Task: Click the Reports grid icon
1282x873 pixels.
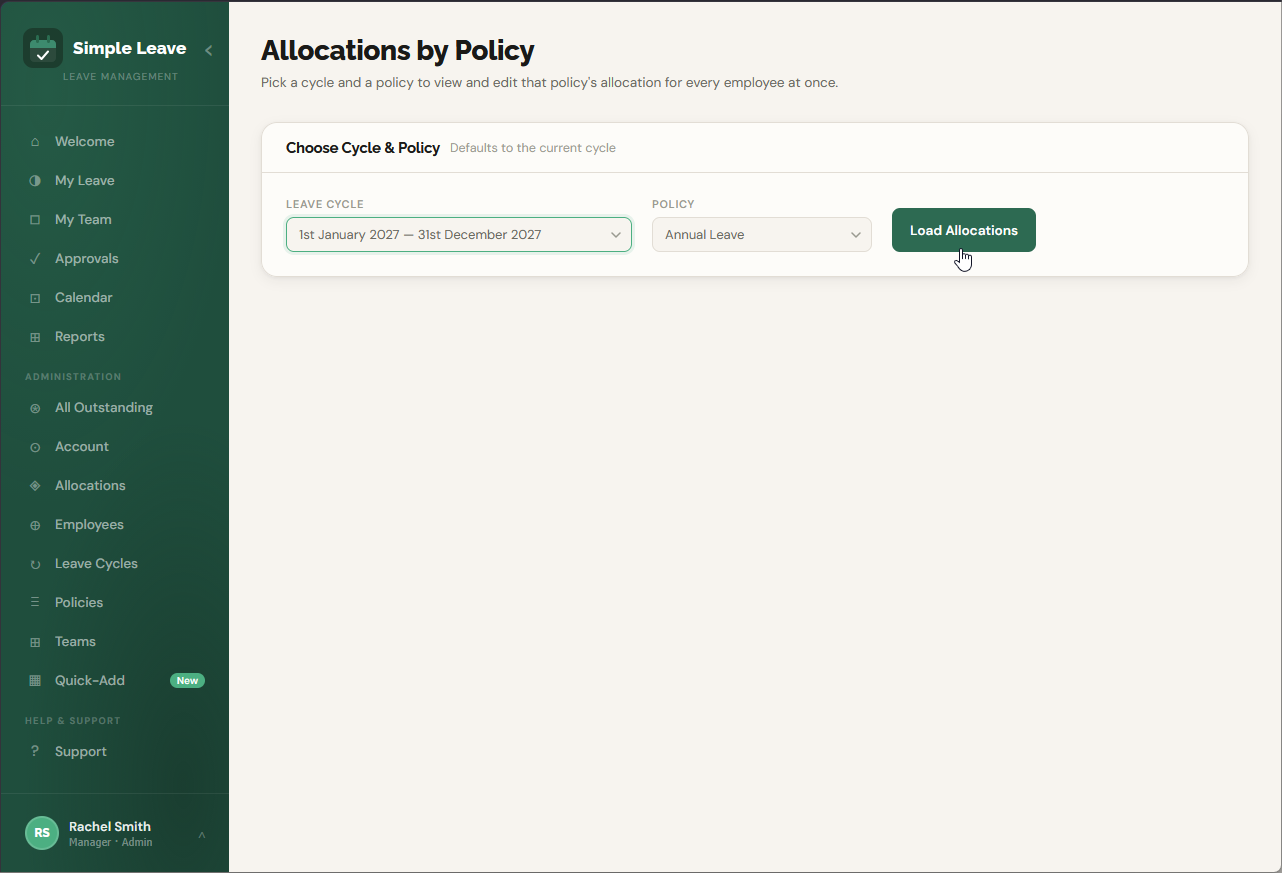Action: click(35, 337)
